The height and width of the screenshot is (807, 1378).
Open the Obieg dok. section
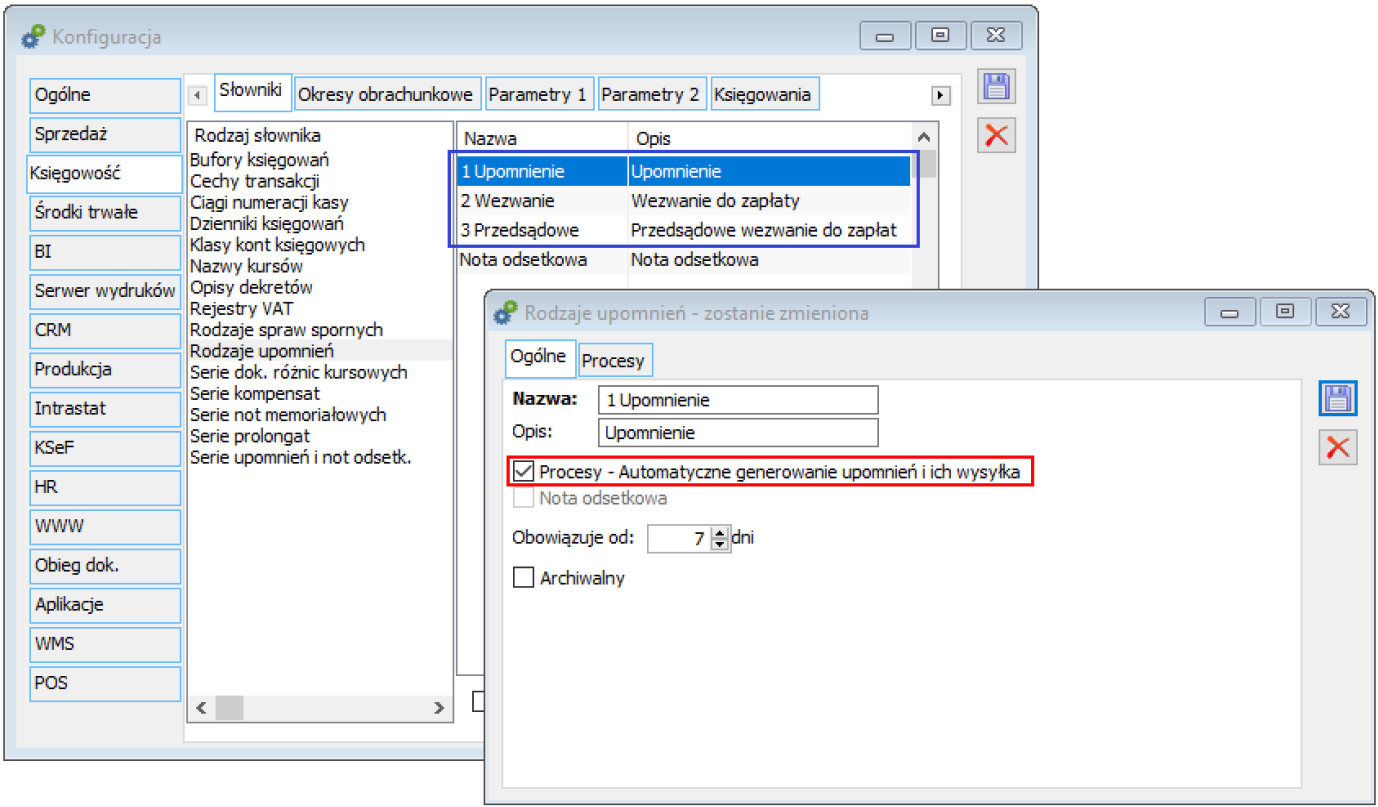coord(105,565)
